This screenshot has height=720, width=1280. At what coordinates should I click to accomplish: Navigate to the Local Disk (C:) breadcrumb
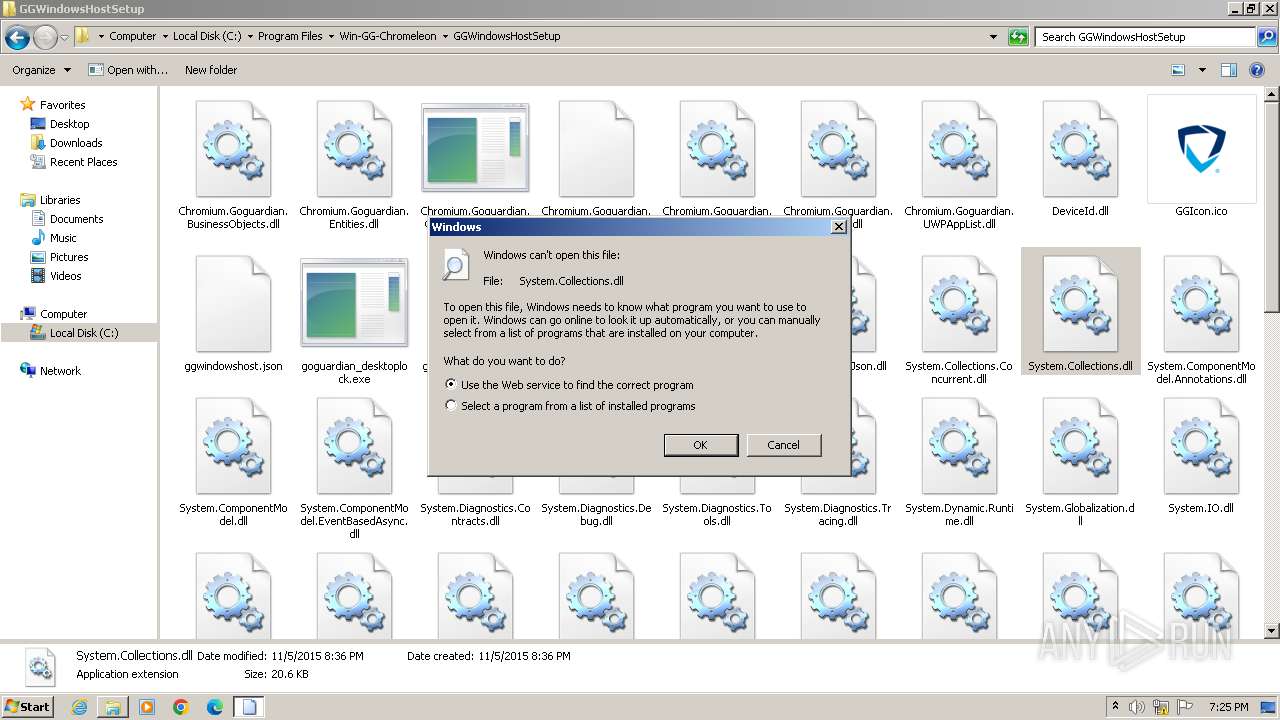tap(207, 36)
